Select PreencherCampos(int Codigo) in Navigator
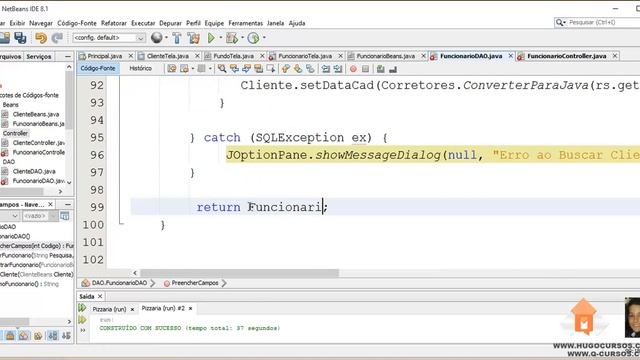The width and height of the screenshot is (640, 360). click(37, 246)
